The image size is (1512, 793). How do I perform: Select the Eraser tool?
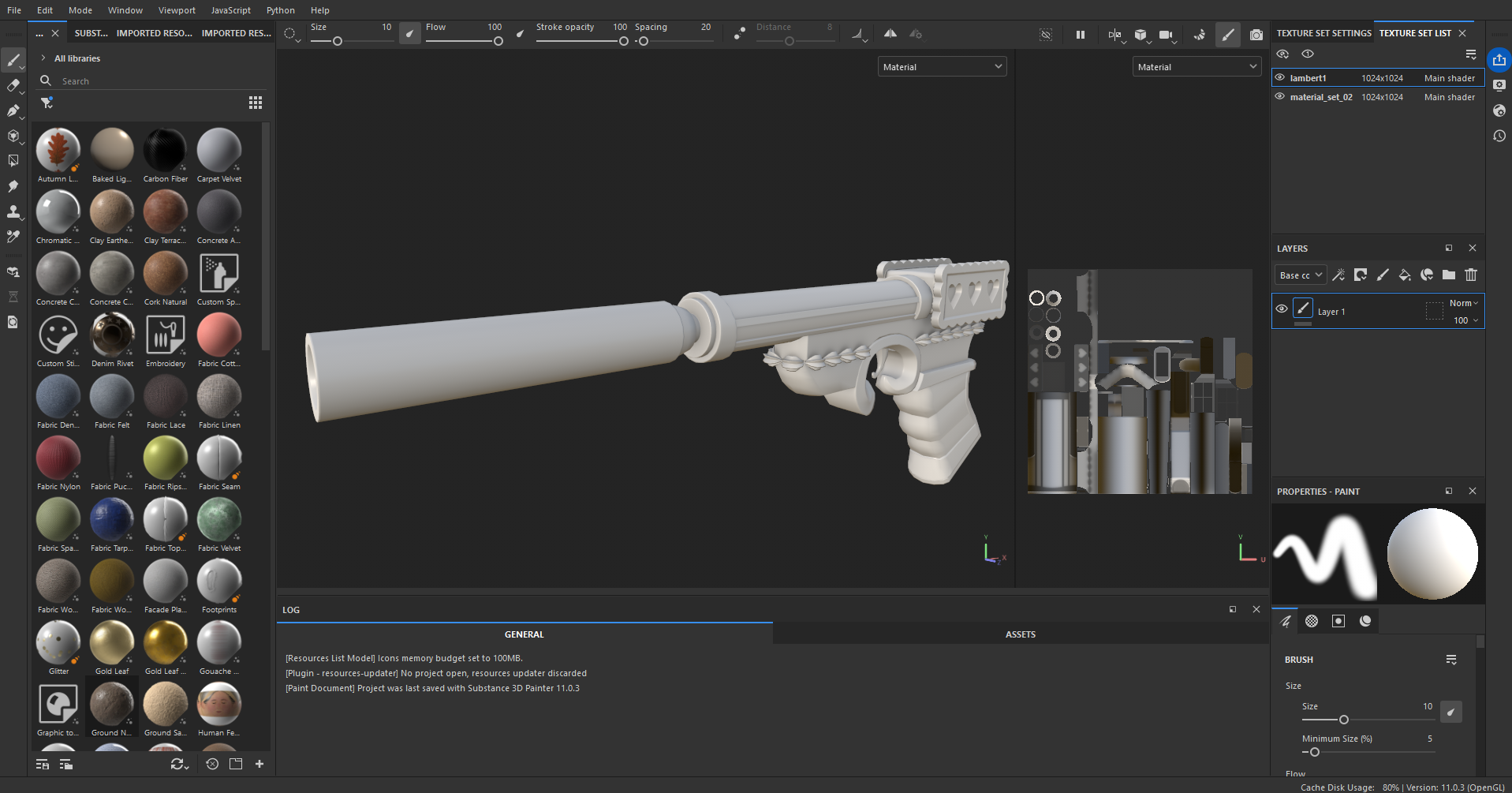coord(13,85)
